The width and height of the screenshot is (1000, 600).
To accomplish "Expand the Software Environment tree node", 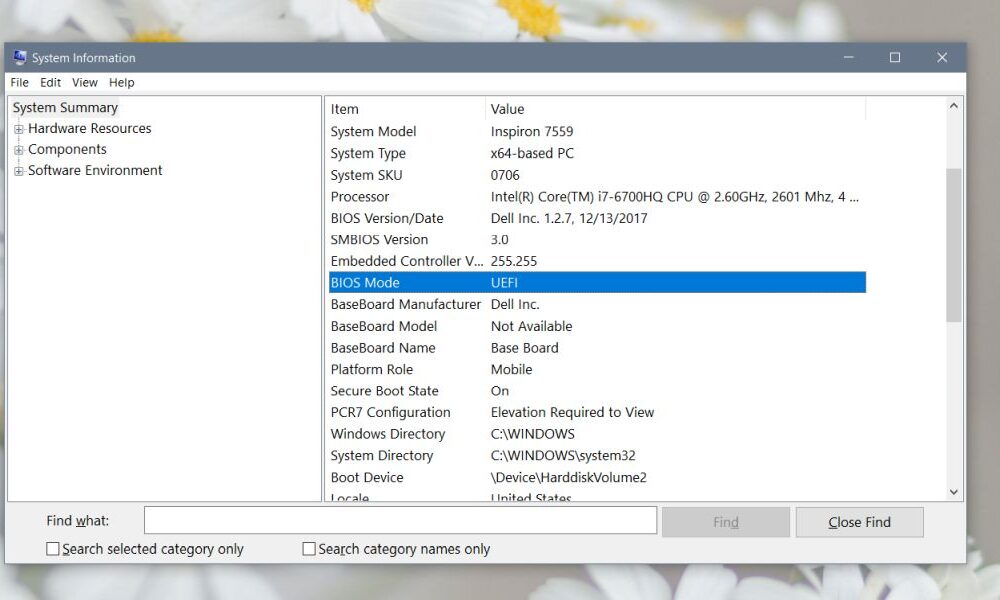I will tap(18, 170).
